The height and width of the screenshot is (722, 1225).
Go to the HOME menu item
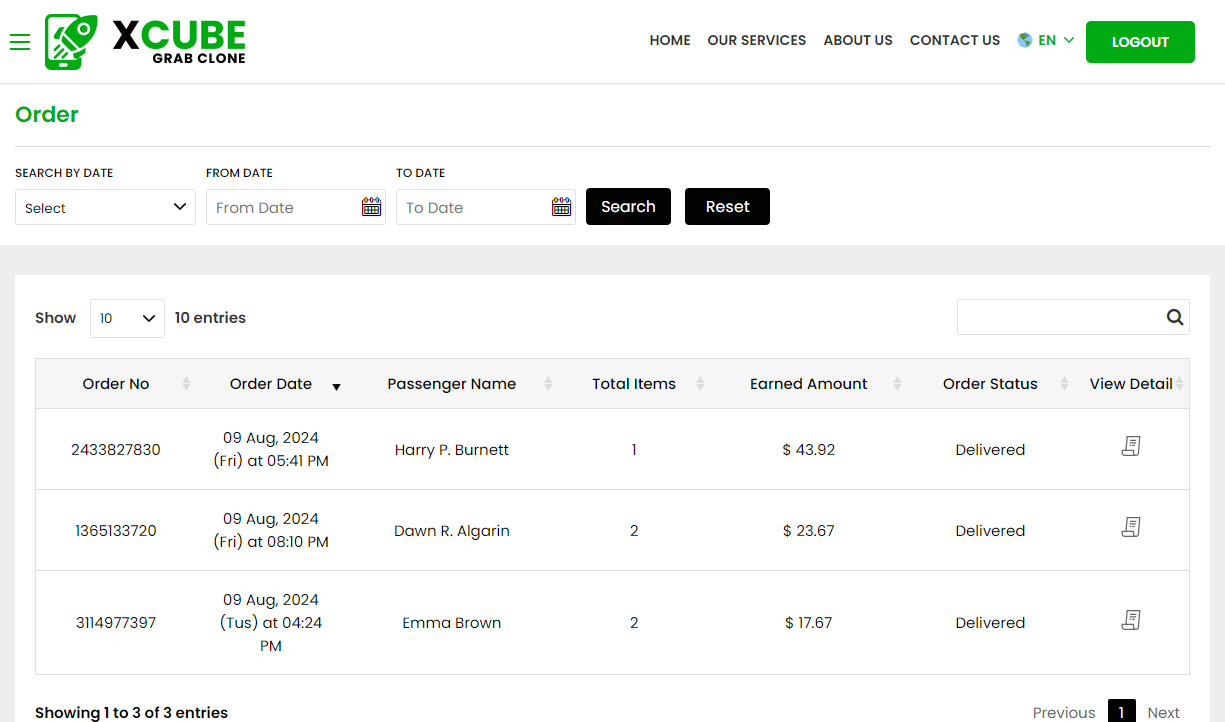point(669,41)
